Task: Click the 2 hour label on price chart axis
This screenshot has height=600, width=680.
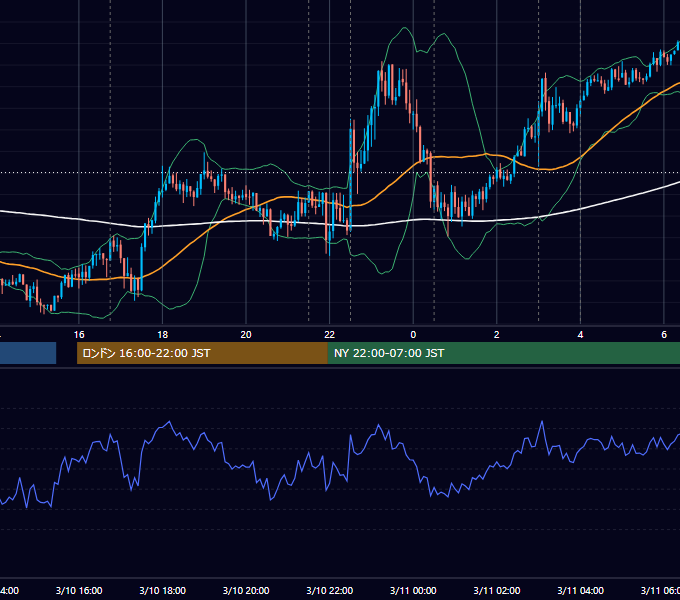Action: [x=497, y=335]
